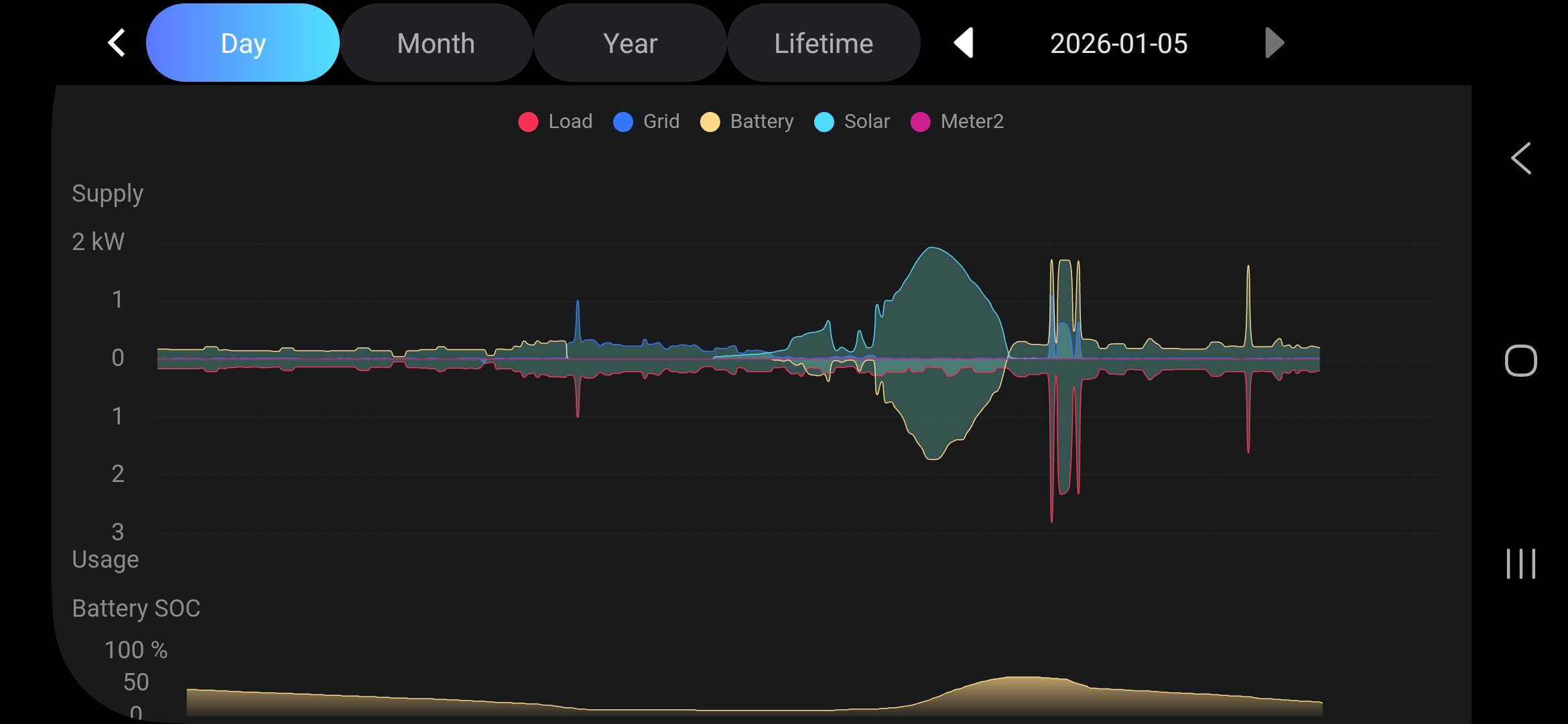Tap the solar production peak on chart
The image size is (1568, 724).
click(933, 249)
